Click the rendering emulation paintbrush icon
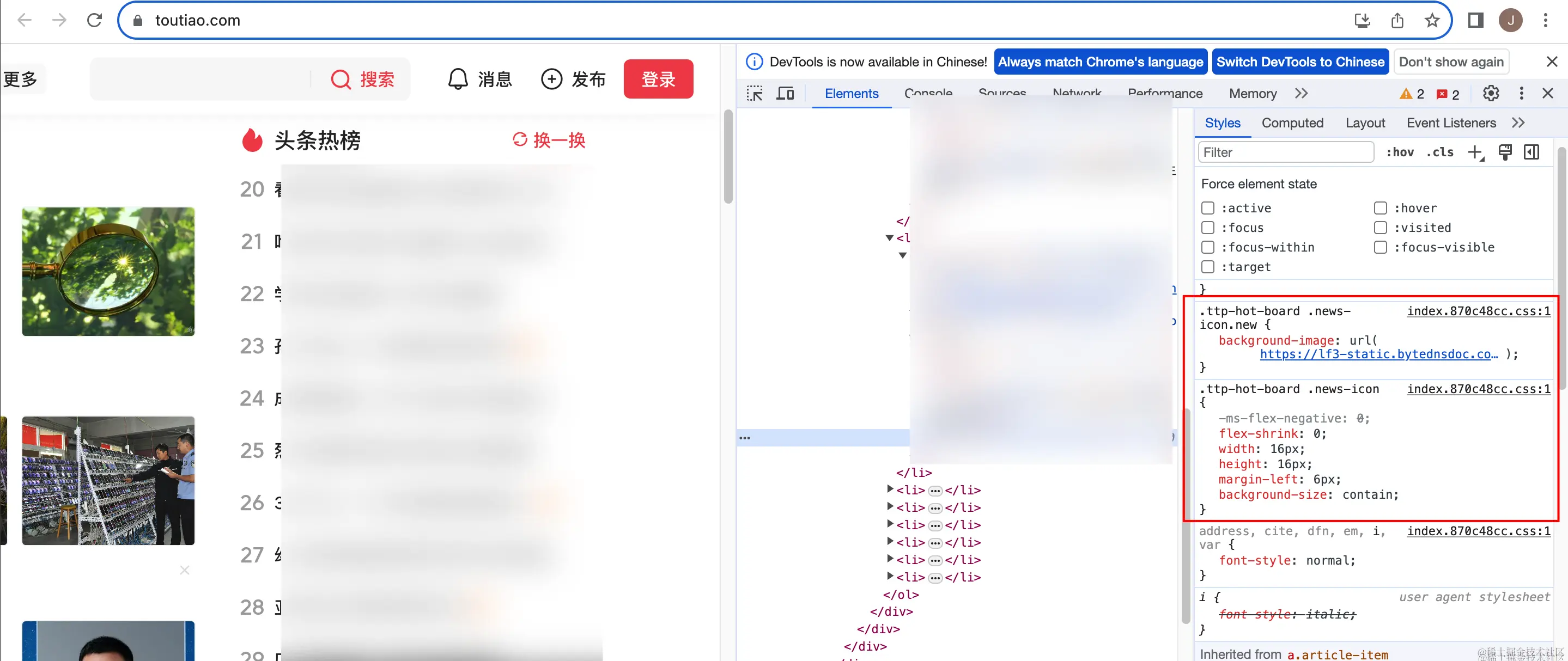This screenshot has width=1568, height=661. [x=1505, y=152]
